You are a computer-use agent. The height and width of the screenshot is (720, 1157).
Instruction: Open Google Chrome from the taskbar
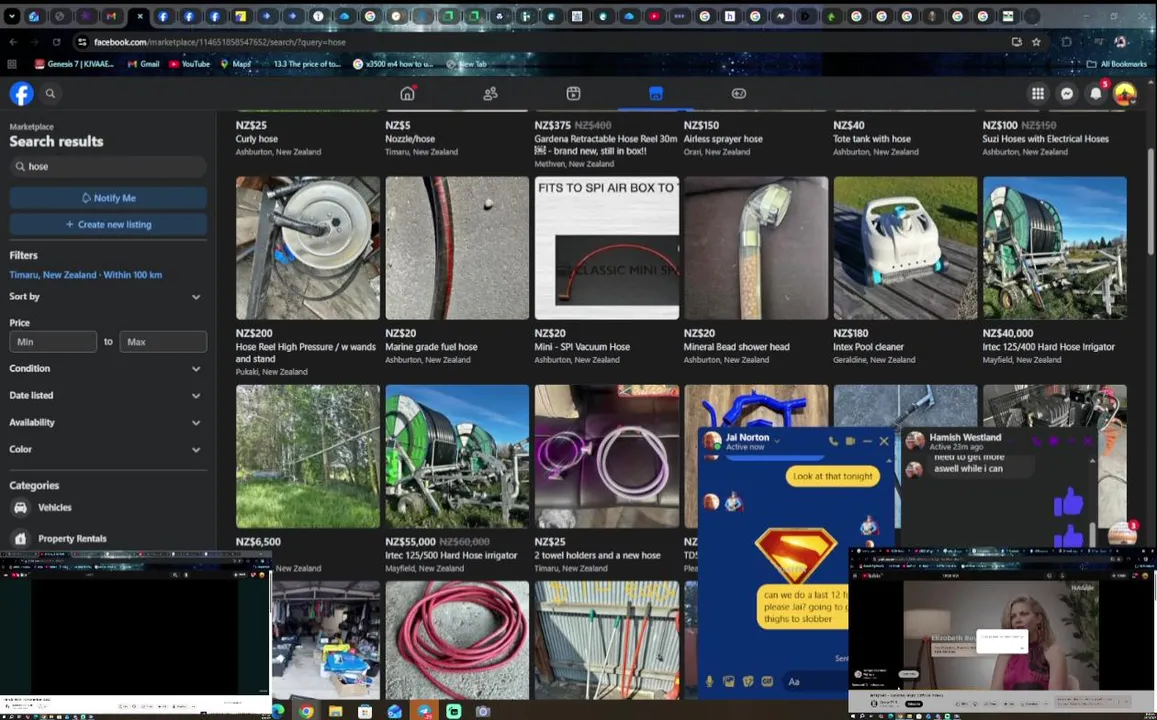[305, 711]
